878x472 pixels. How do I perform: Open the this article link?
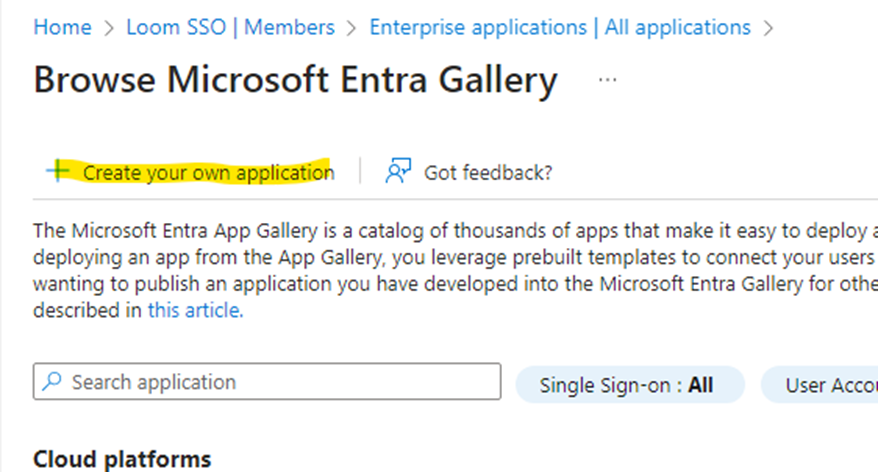pos(195,310)
